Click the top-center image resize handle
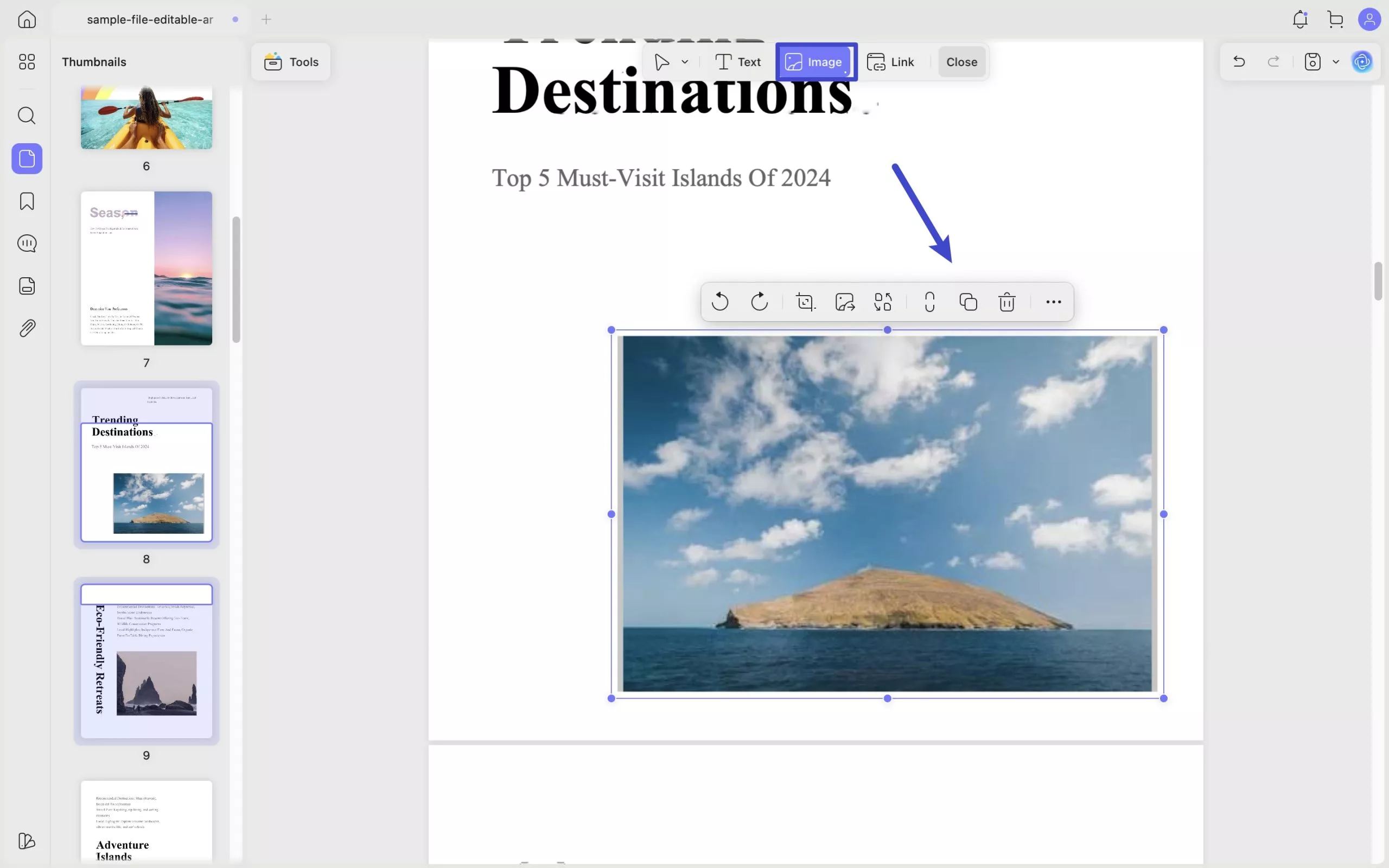Image resolution: width=1389 pixels, height=868 pixels. pyautogui.click(x=887, y=330)
